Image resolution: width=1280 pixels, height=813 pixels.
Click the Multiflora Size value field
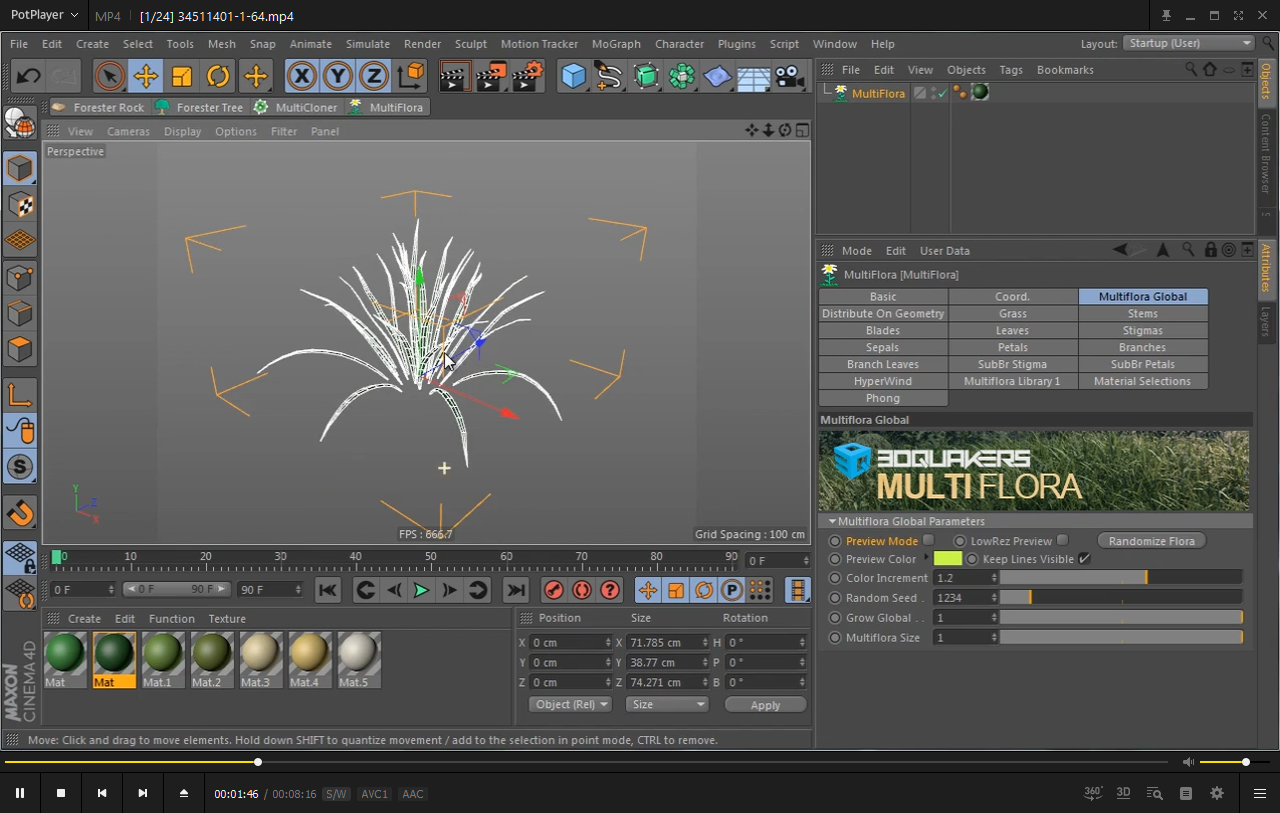coord(961,637)
